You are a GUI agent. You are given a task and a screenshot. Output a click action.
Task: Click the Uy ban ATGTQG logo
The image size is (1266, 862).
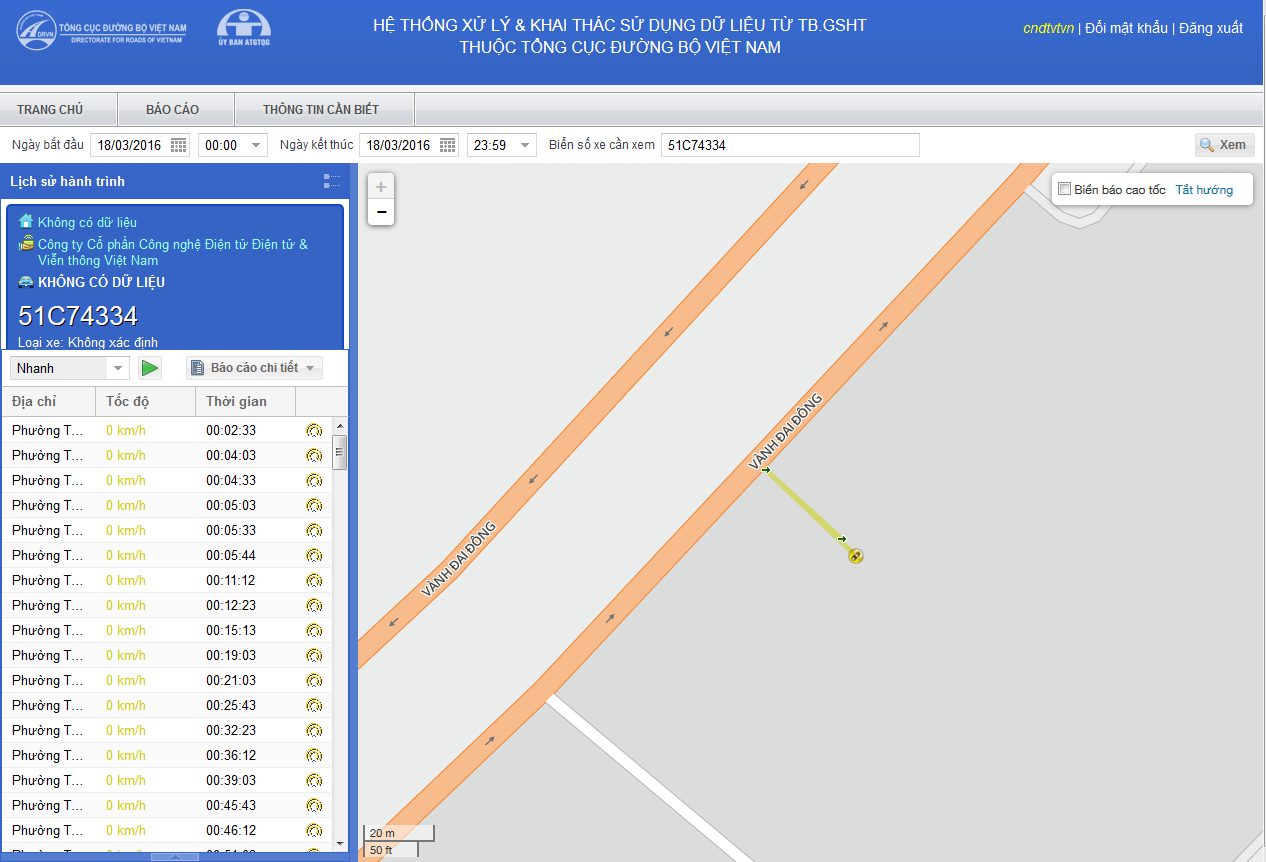click(x=243, y=28)
